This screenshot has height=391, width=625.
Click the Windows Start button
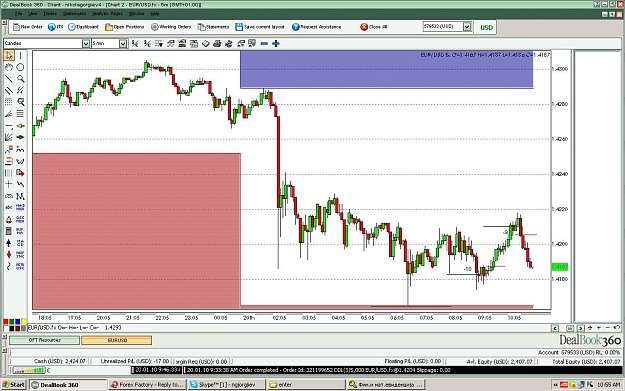click(x=13, y=385)
